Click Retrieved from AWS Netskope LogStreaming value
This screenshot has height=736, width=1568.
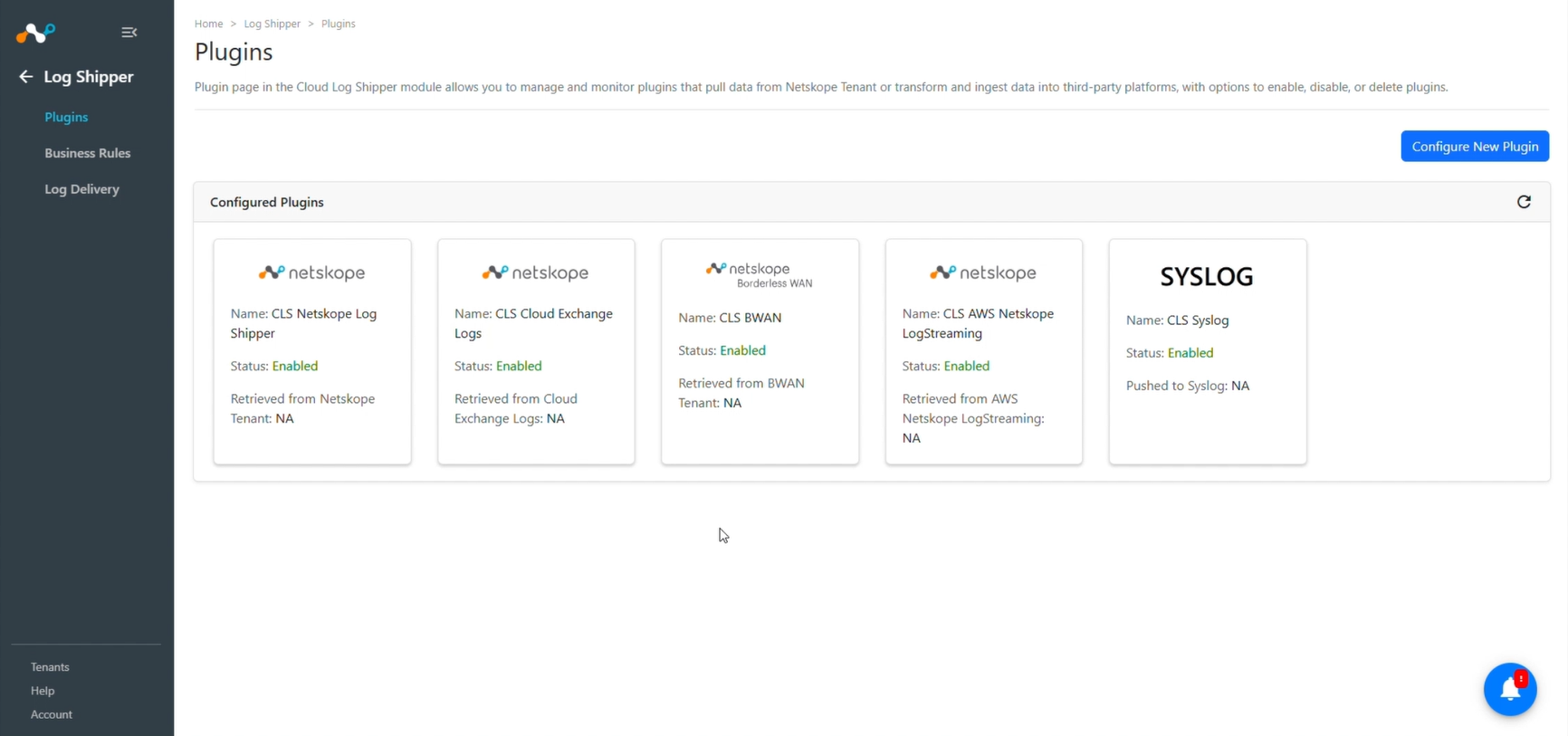tap(912, 438)
